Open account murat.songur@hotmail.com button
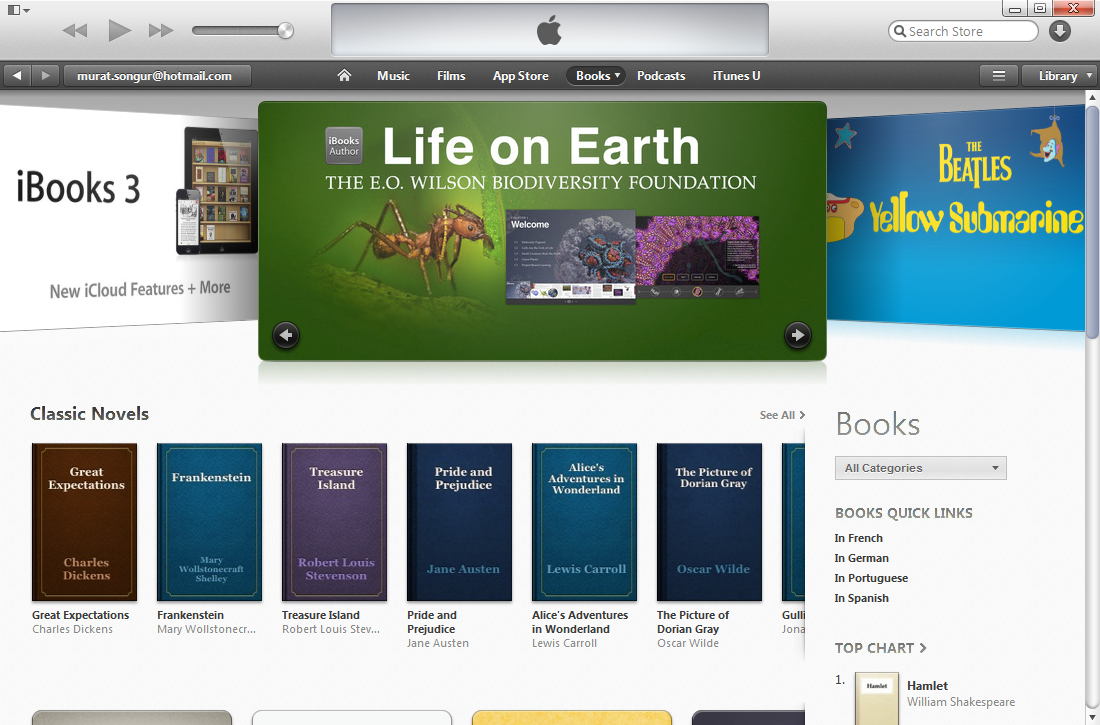1100x725 pixels. point(157,76)
